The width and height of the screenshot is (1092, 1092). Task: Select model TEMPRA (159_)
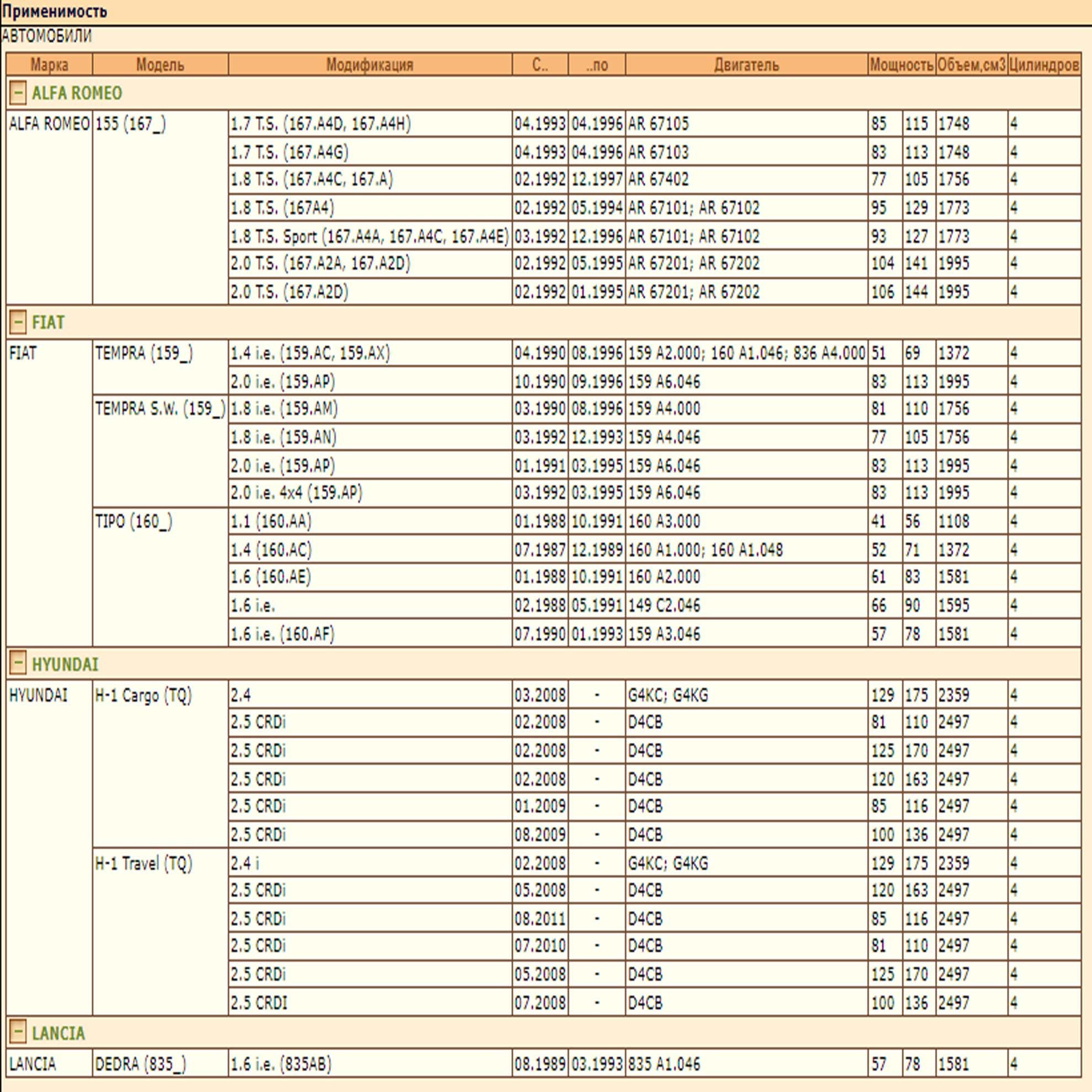(144, 354)
